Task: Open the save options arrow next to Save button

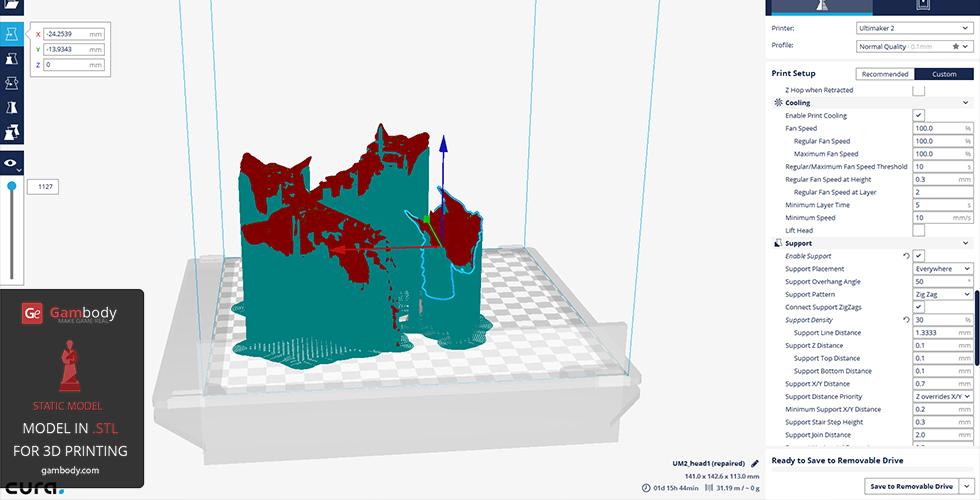Action: tap(966, 486)
